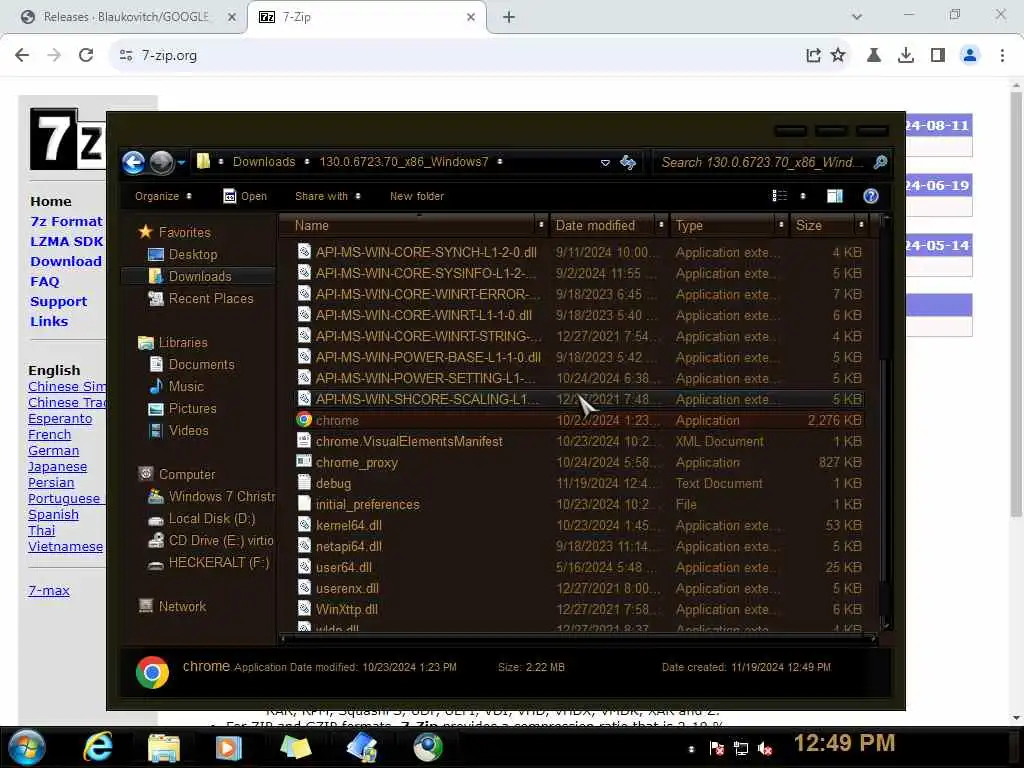Screen dimensions: 1024x768
Task: Open the 7-max link on 7-Zip page
Action: click(x=49, y=591)
